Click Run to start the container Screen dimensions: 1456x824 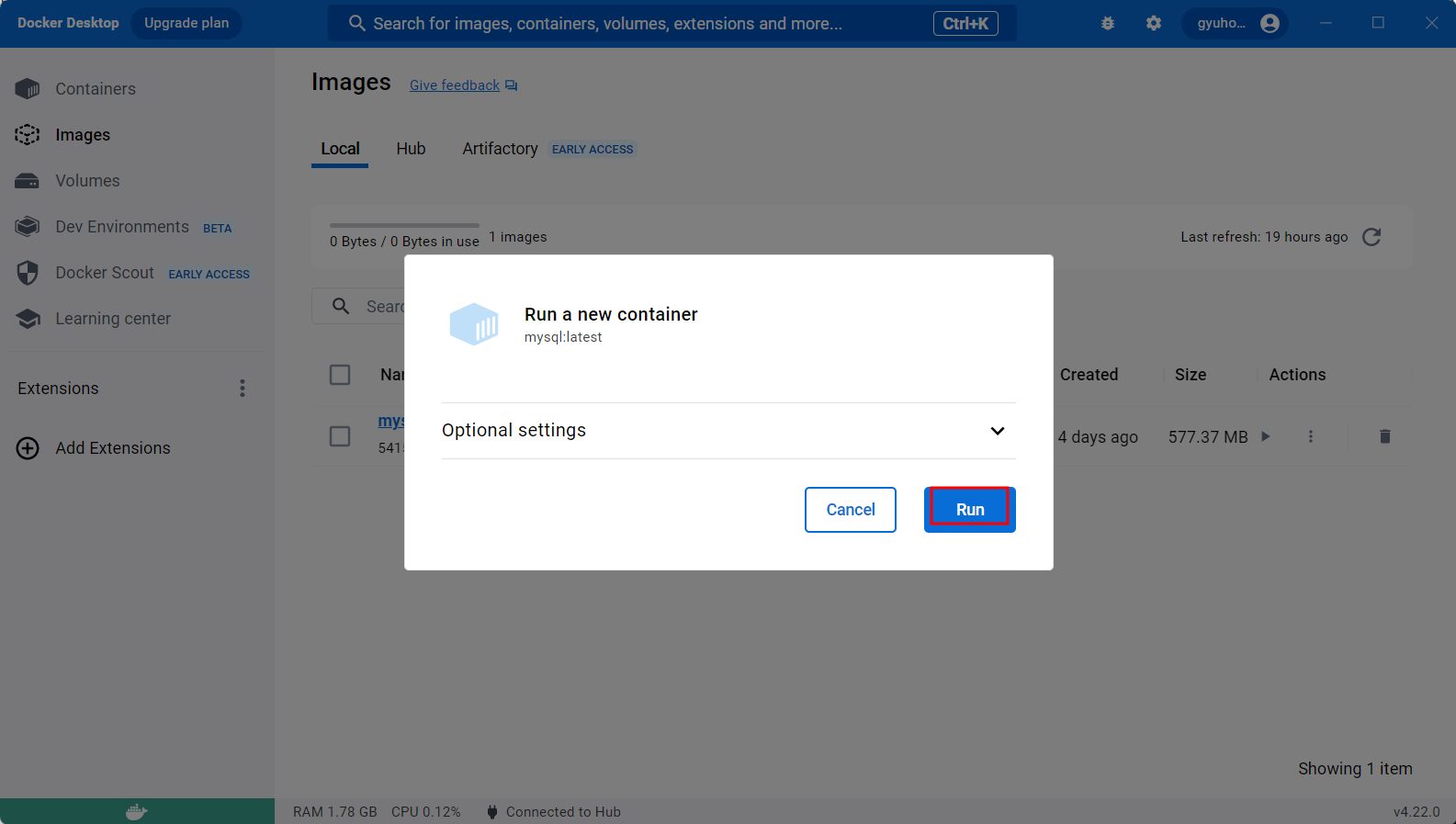(x=970, y=510)
